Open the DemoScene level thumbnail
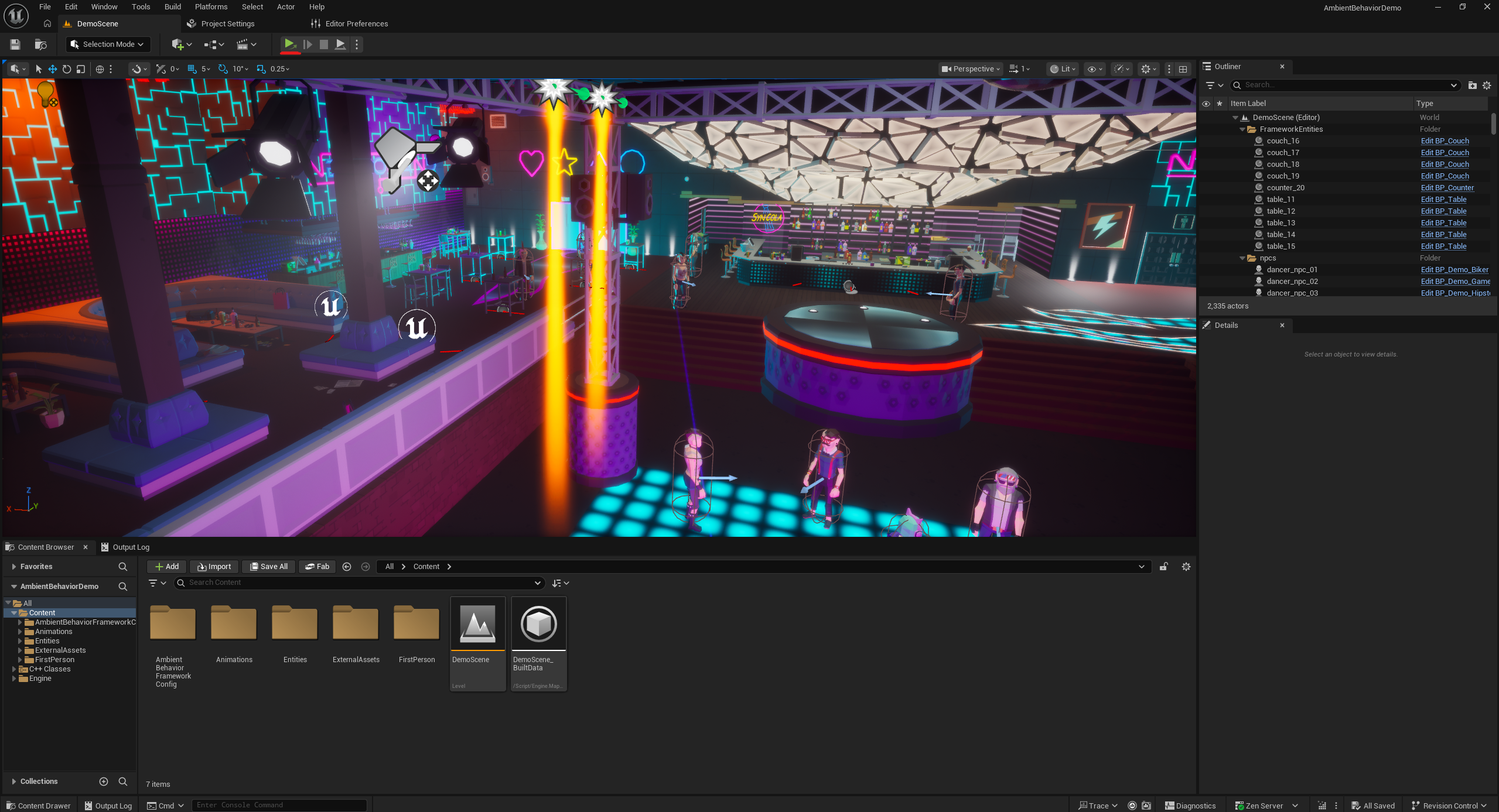1499x812 pixels. 477,623
